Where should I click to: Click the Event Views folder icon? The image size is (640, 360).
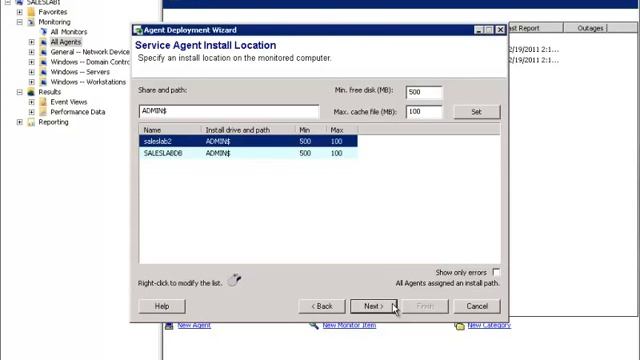click(x=43, y=102)
